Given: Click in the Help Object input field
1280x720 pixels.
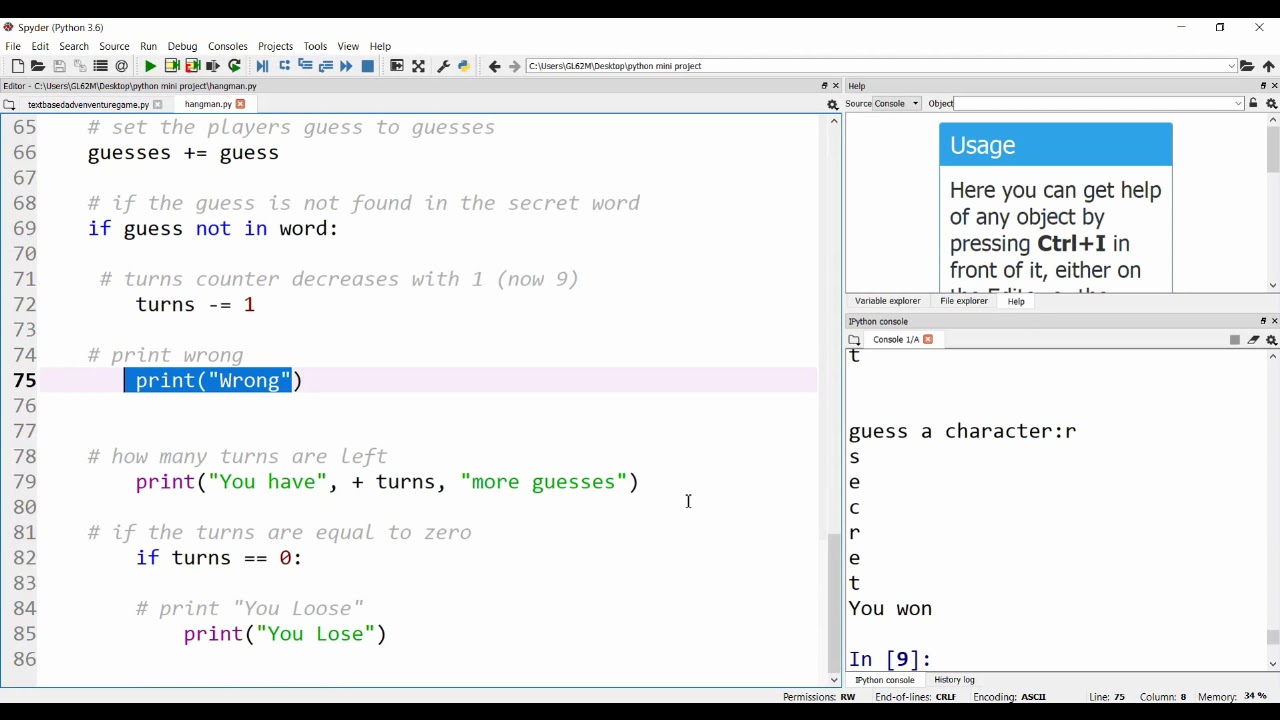Looking at the screenshot, I should [x=1094, y=103].
